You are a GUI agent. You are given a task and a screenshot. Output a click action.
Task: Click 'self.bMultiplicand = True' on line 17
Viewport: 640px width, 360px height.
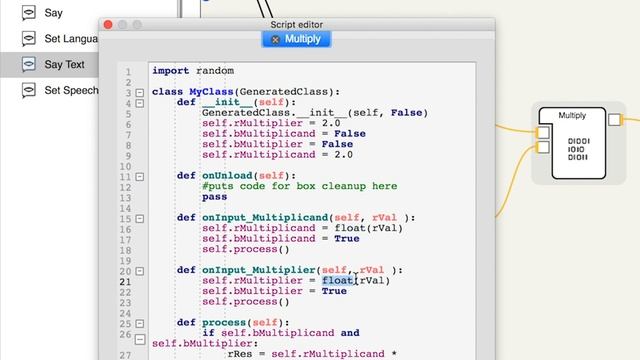point(281,239)
